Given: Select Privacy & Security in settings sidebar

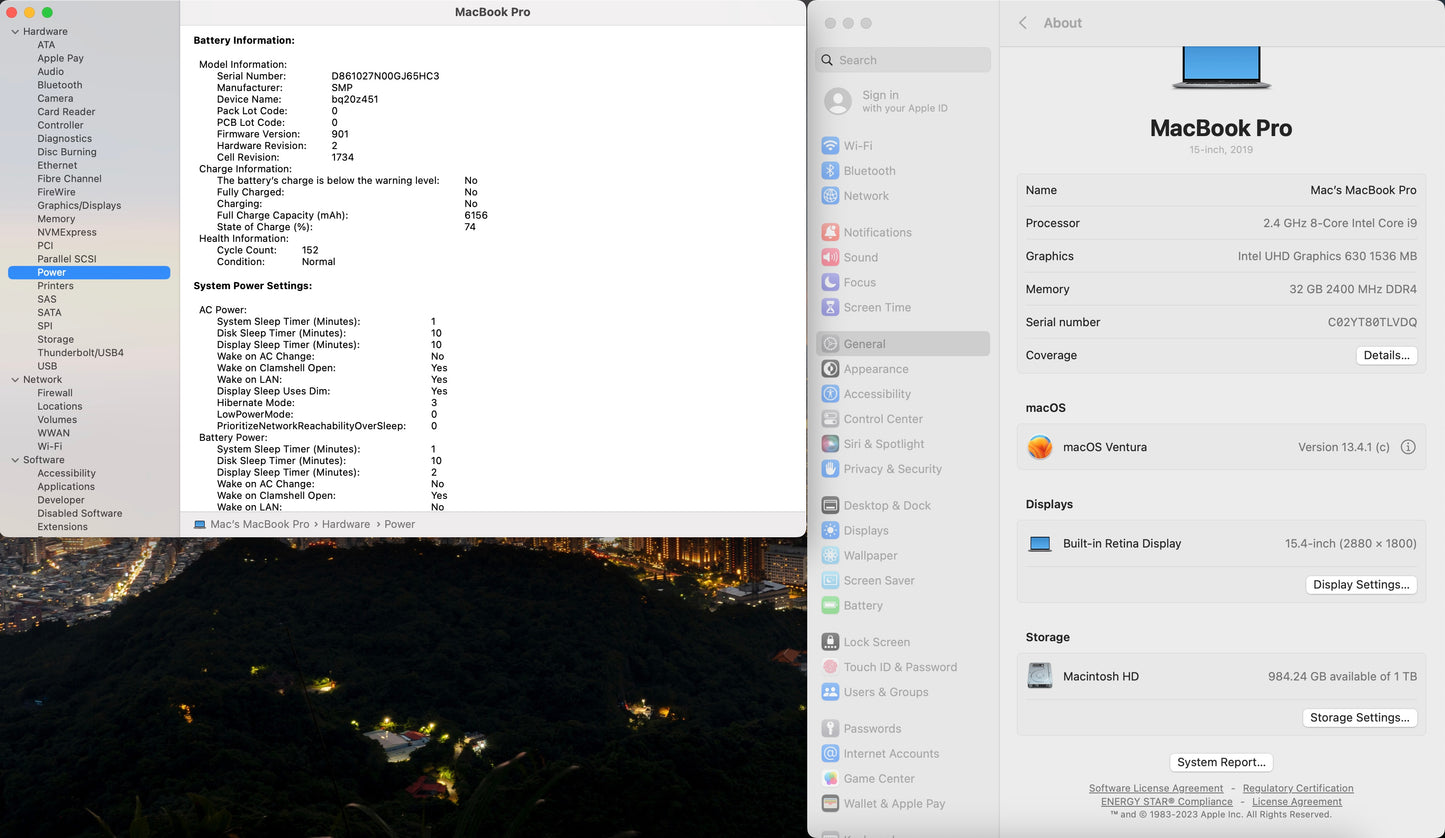Looking at the screenshot, I should coord(892,469).
